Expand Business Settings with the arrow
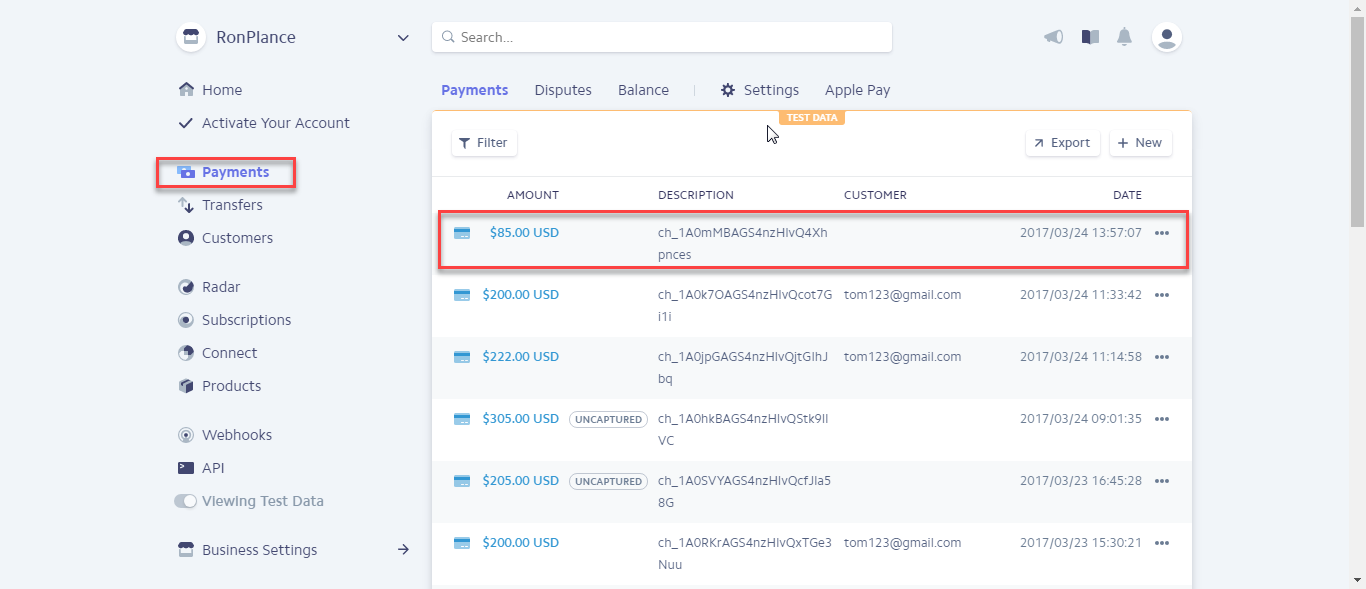This screenshot has width=1366, height=589. pyautogui.click(x=403, y=549)
